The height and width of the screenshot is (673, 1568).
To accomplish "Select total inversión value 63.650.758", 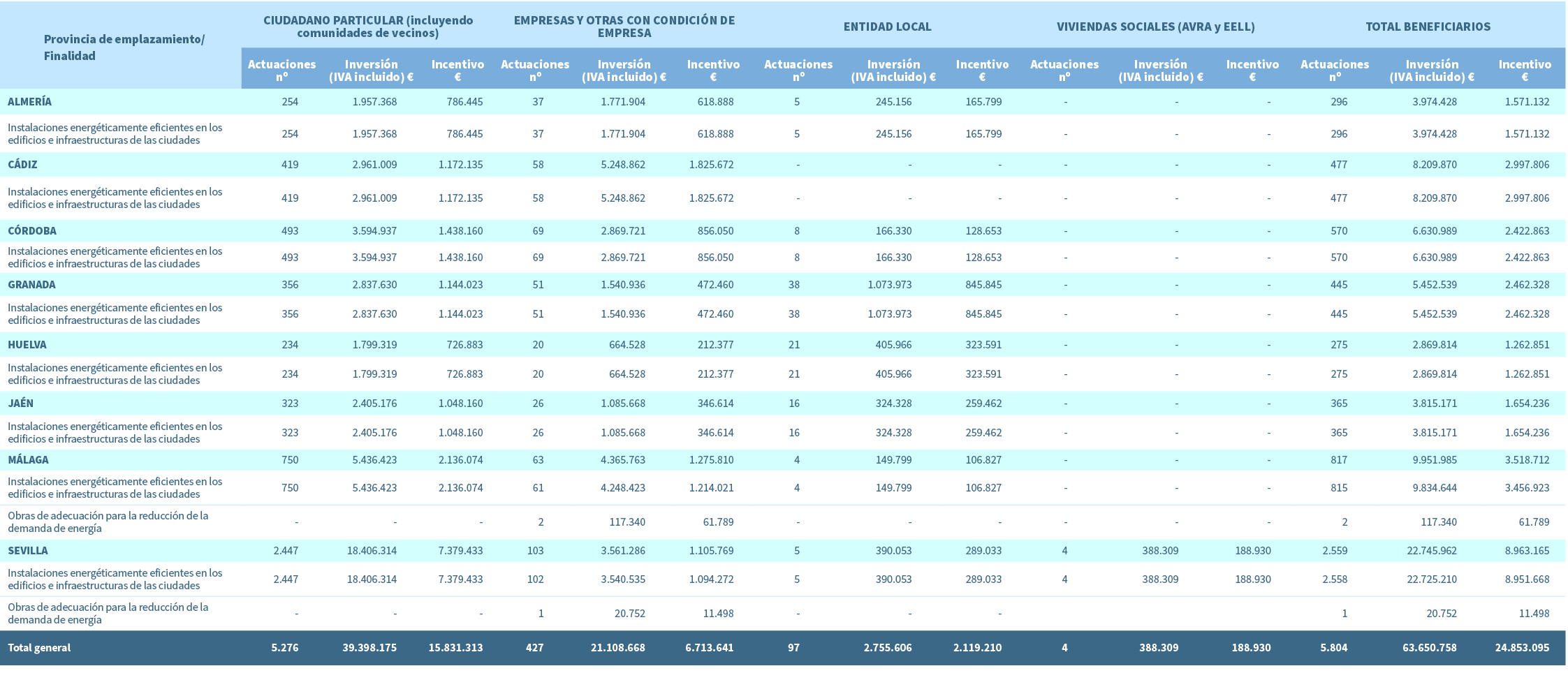I will (x=1429, y=648).
